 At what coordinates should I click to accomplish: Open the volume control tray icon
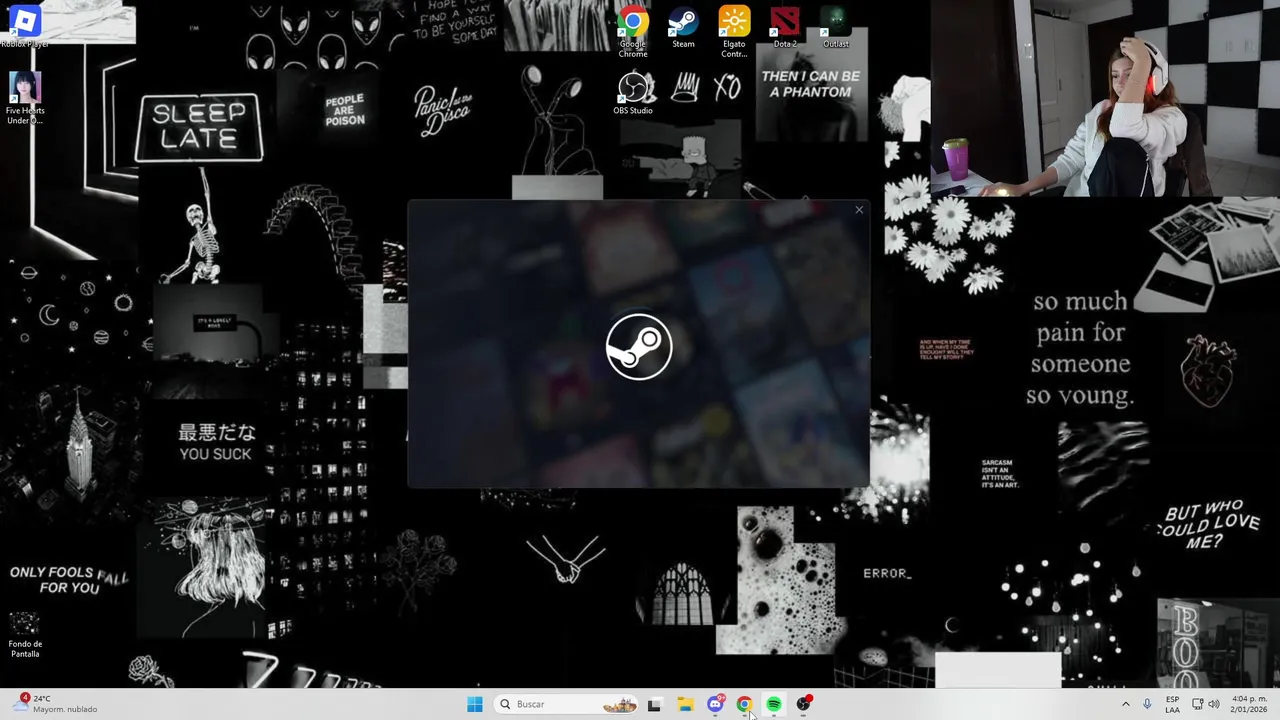(x=1214, y=704)
